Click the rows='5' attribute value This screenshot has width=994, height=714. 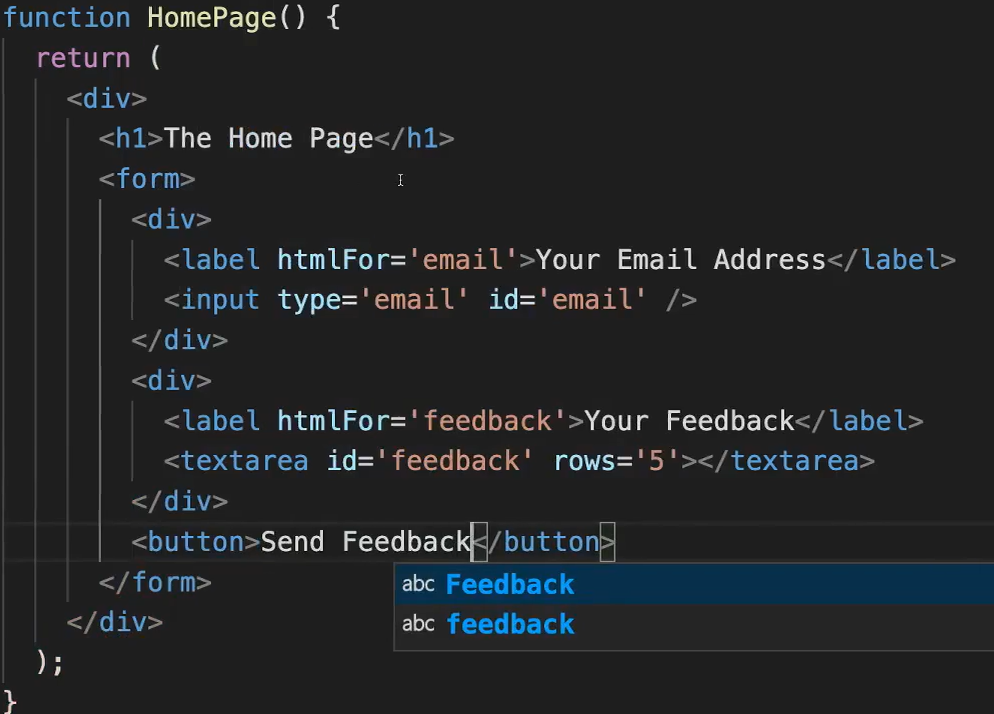pyautogui.click(x=657, y=461)
